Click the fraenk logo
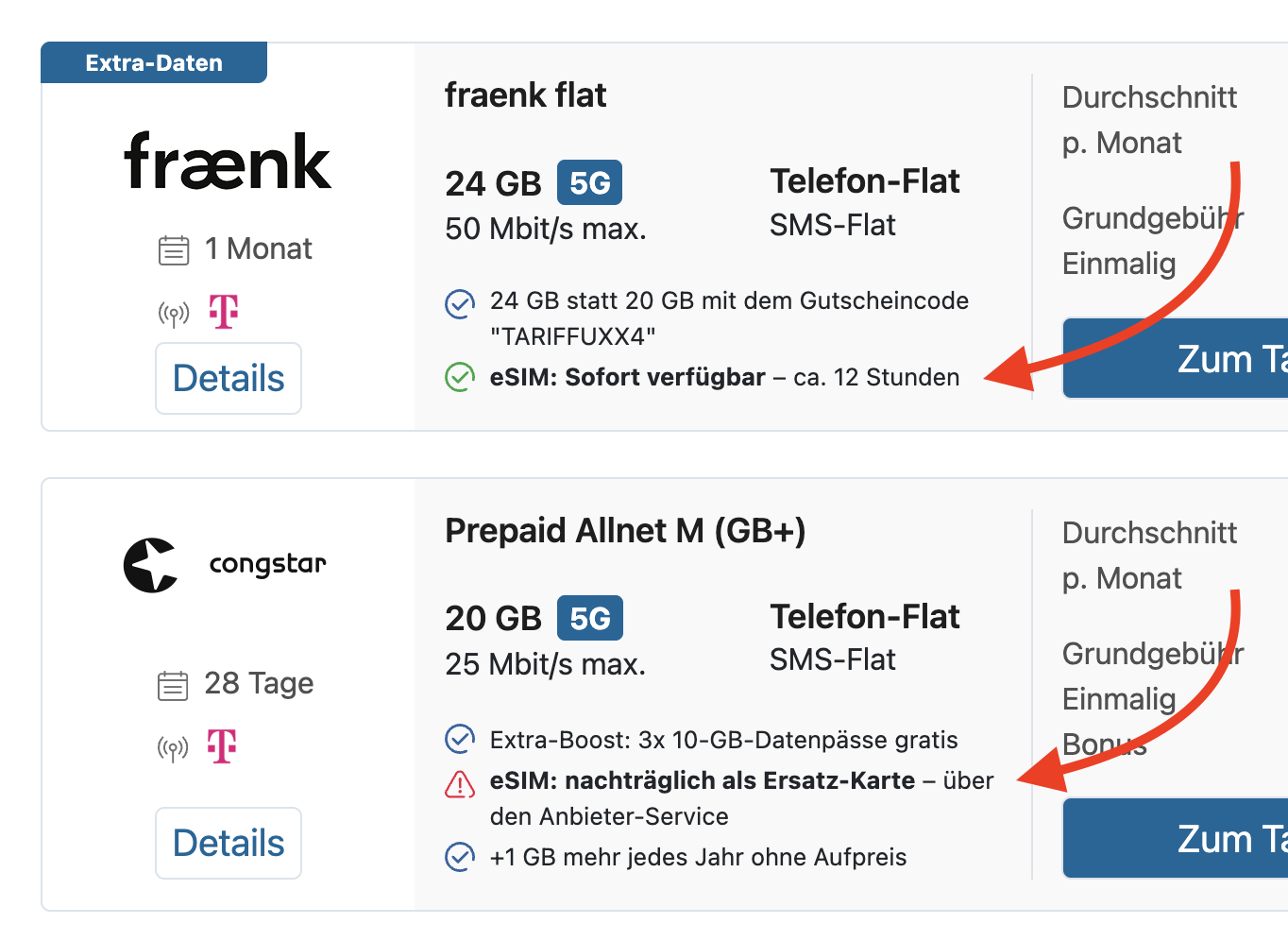This screenshot has height=941, width=1288. click(x=228, y=162)
